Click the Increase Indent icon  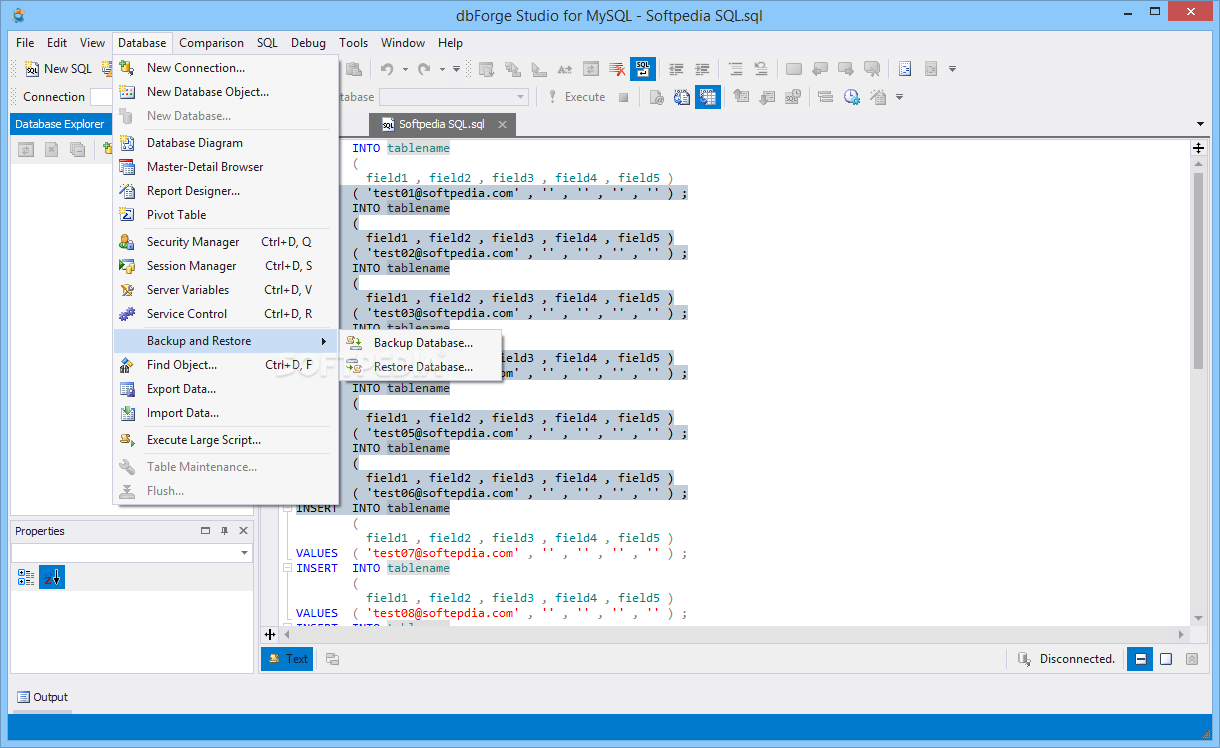point(702,69)
